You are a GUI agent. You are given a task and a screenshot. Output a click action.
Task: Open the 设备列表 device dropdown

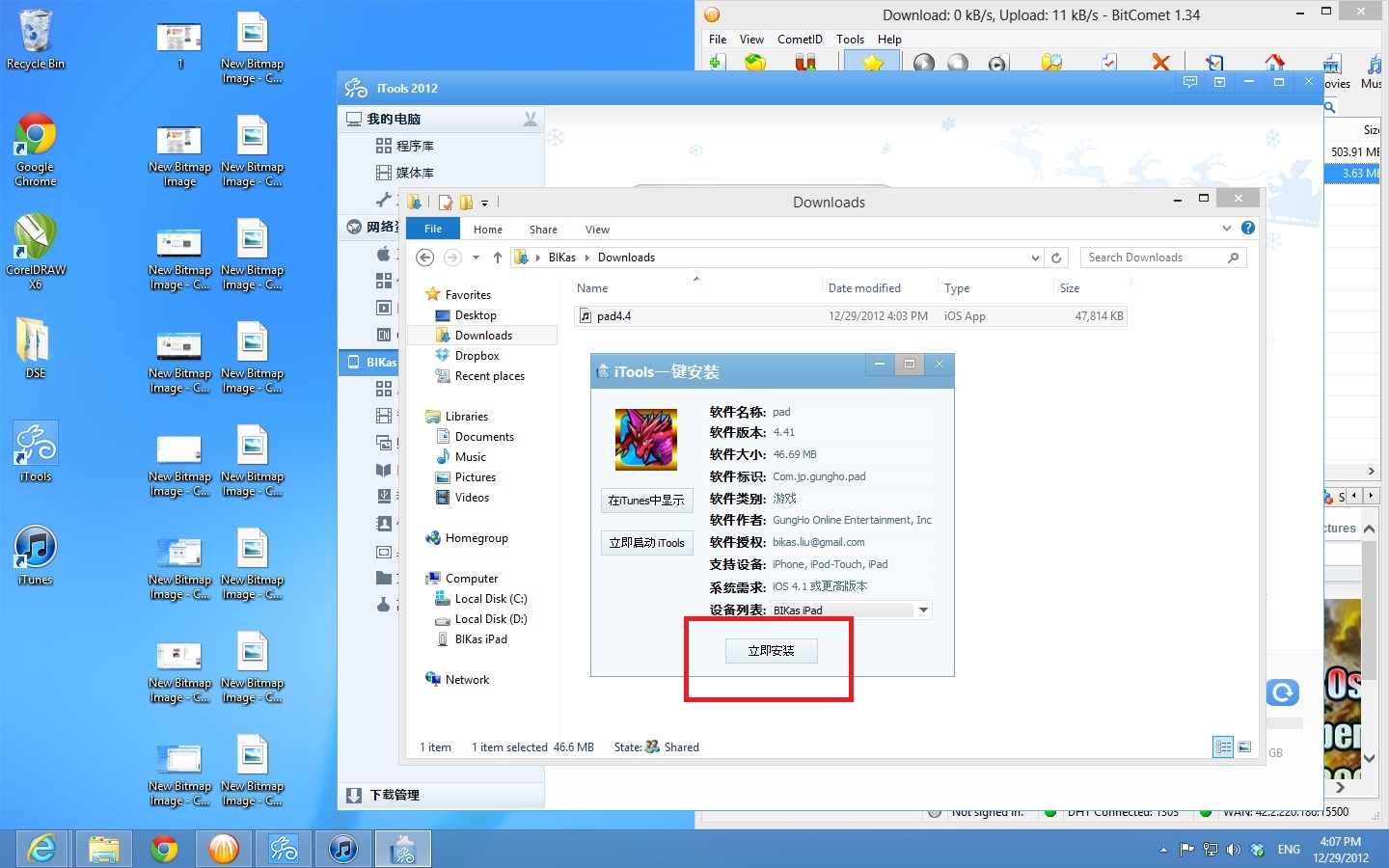[x=923, y=610]
